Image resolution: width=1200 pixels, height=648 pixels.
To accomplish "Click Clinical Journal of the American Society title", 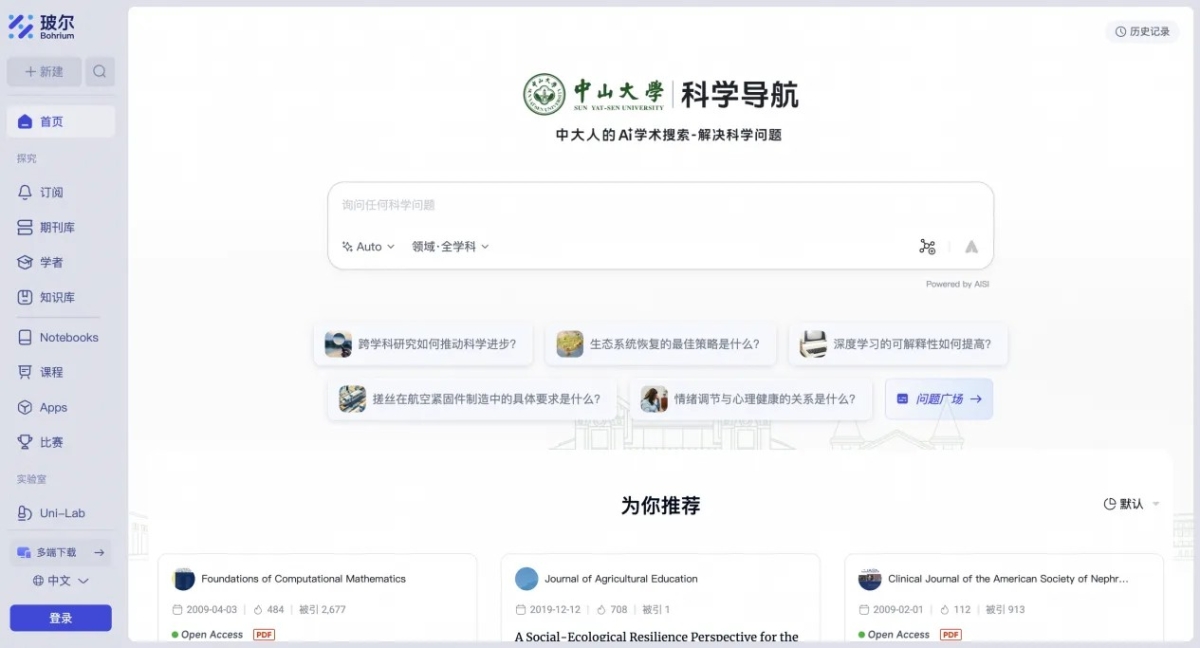I will [x=1008, y=579].
